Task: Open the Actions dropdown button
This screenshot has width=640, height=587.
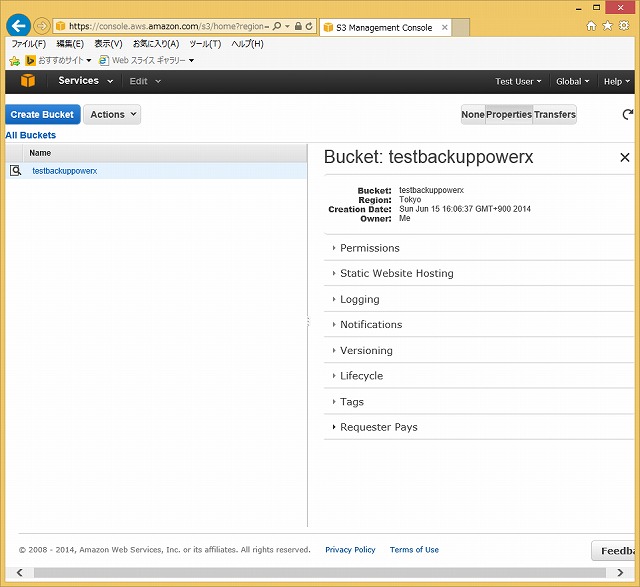Action: (112, 114)
